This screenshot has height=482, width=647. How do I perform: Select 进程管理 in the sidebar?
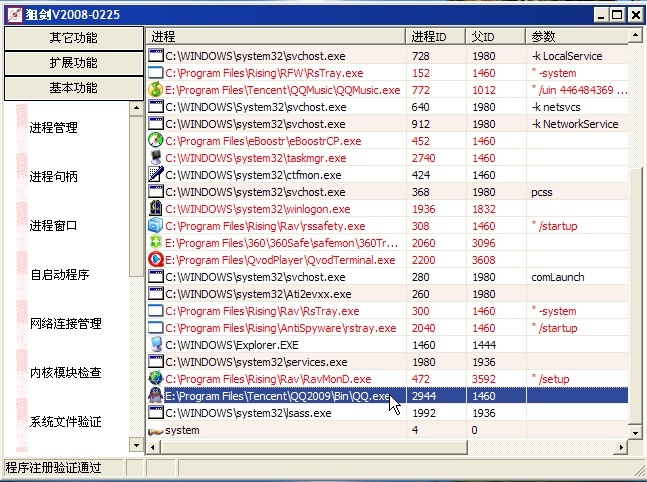[x=53, y=128]
